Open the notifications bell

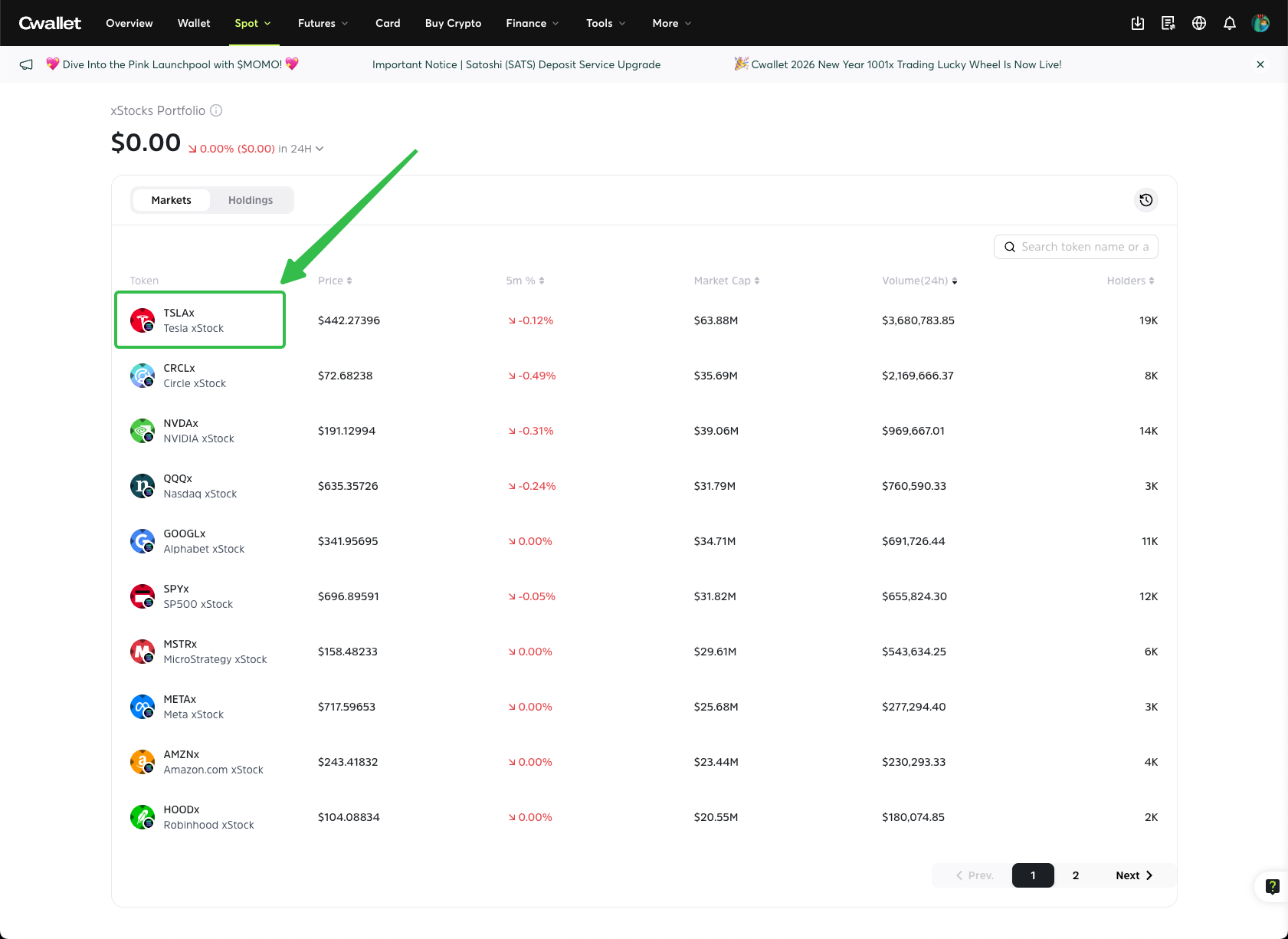(1230, 23)
